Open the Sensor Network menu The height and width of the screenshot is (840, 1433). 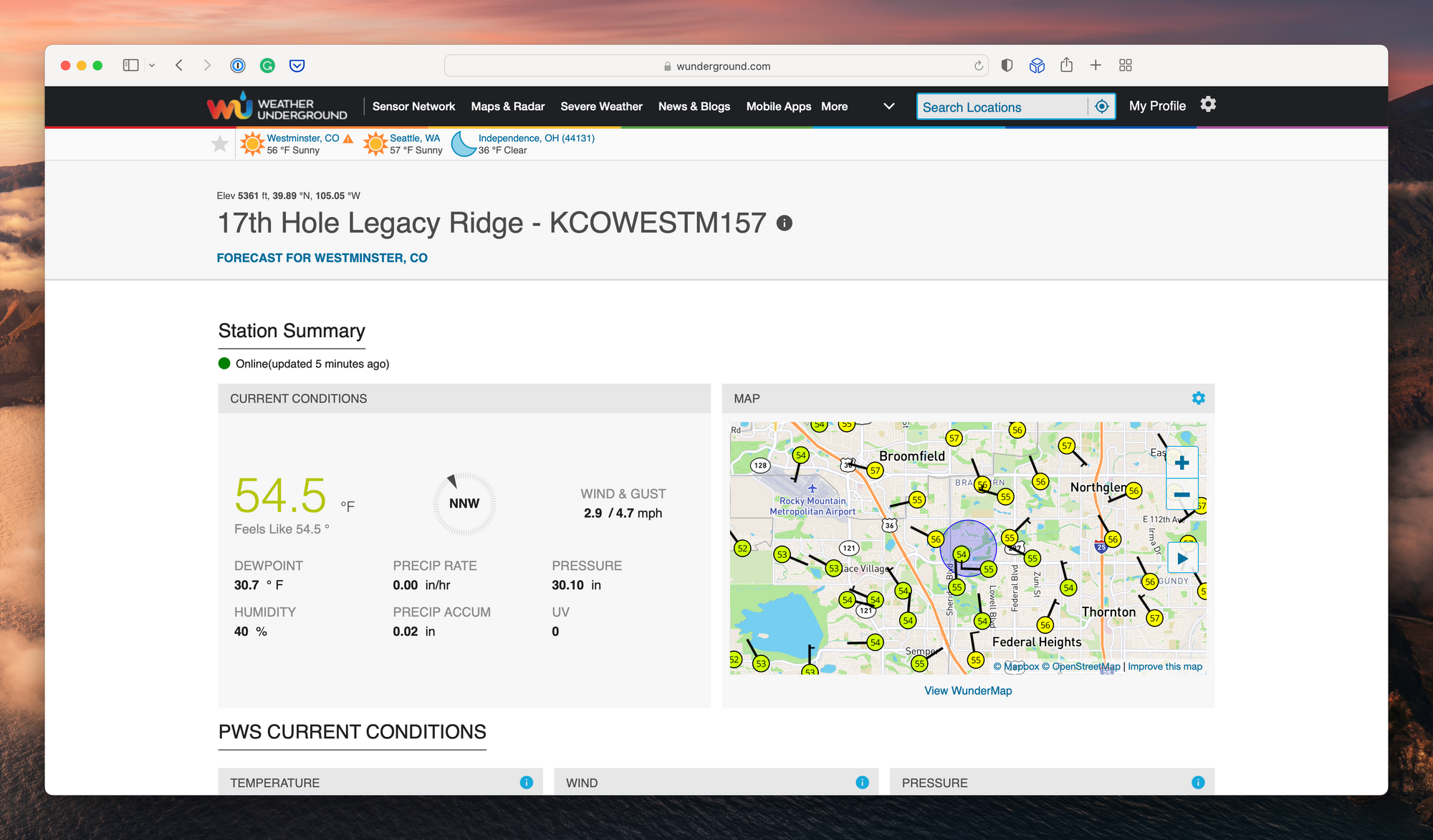point(413,106)
